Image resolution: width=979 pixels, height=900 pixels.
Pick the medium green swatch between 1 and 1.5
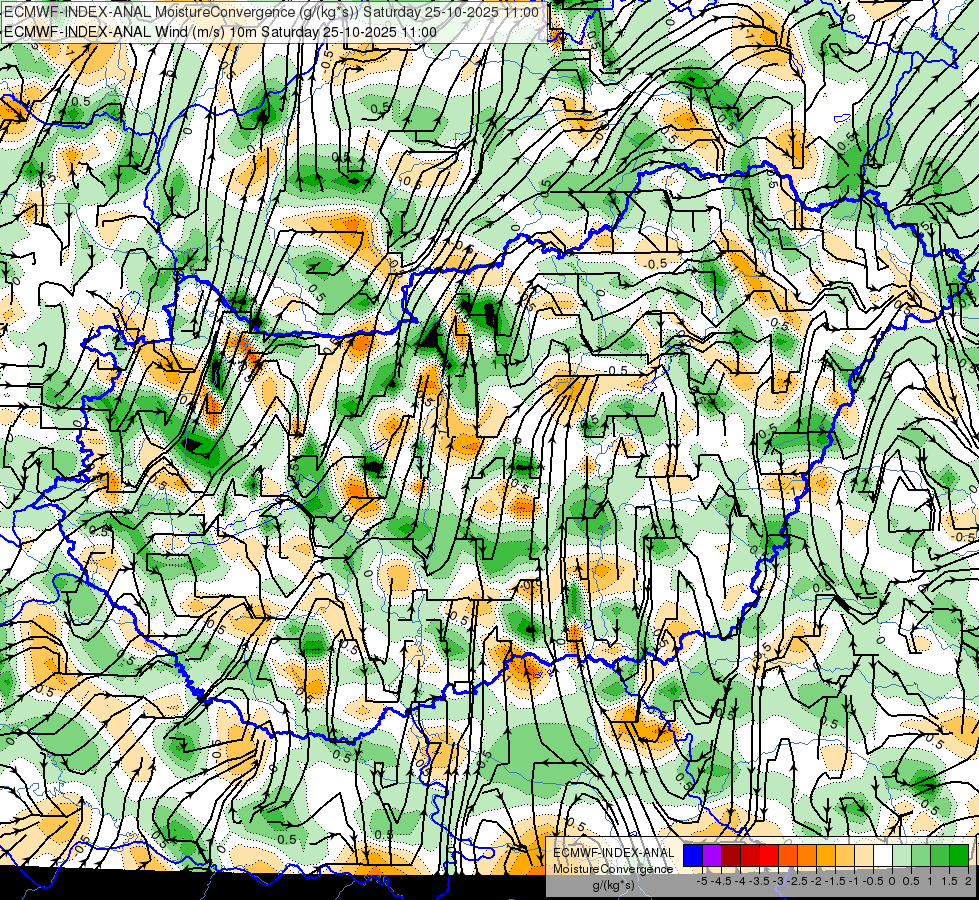pyautogui.click(x=940, y=856)
